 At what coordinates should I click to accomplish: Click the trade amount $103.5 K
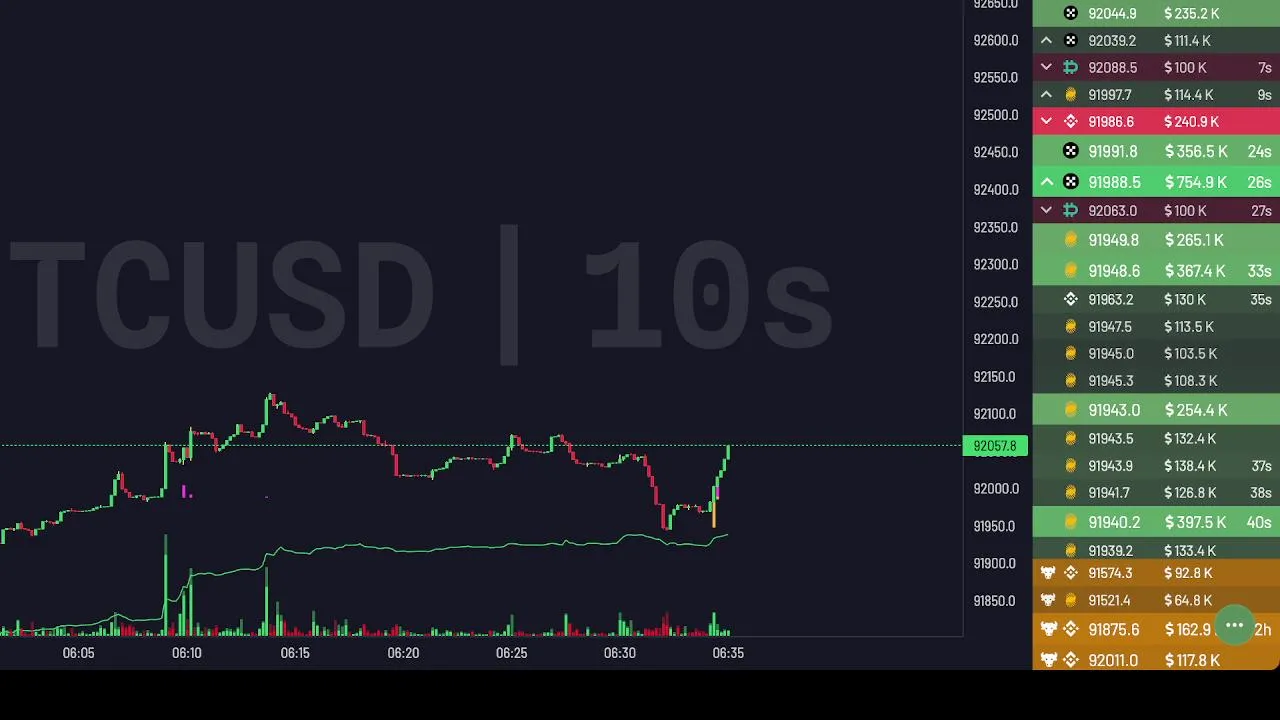pyautogui.click(x=1190, y=354)
